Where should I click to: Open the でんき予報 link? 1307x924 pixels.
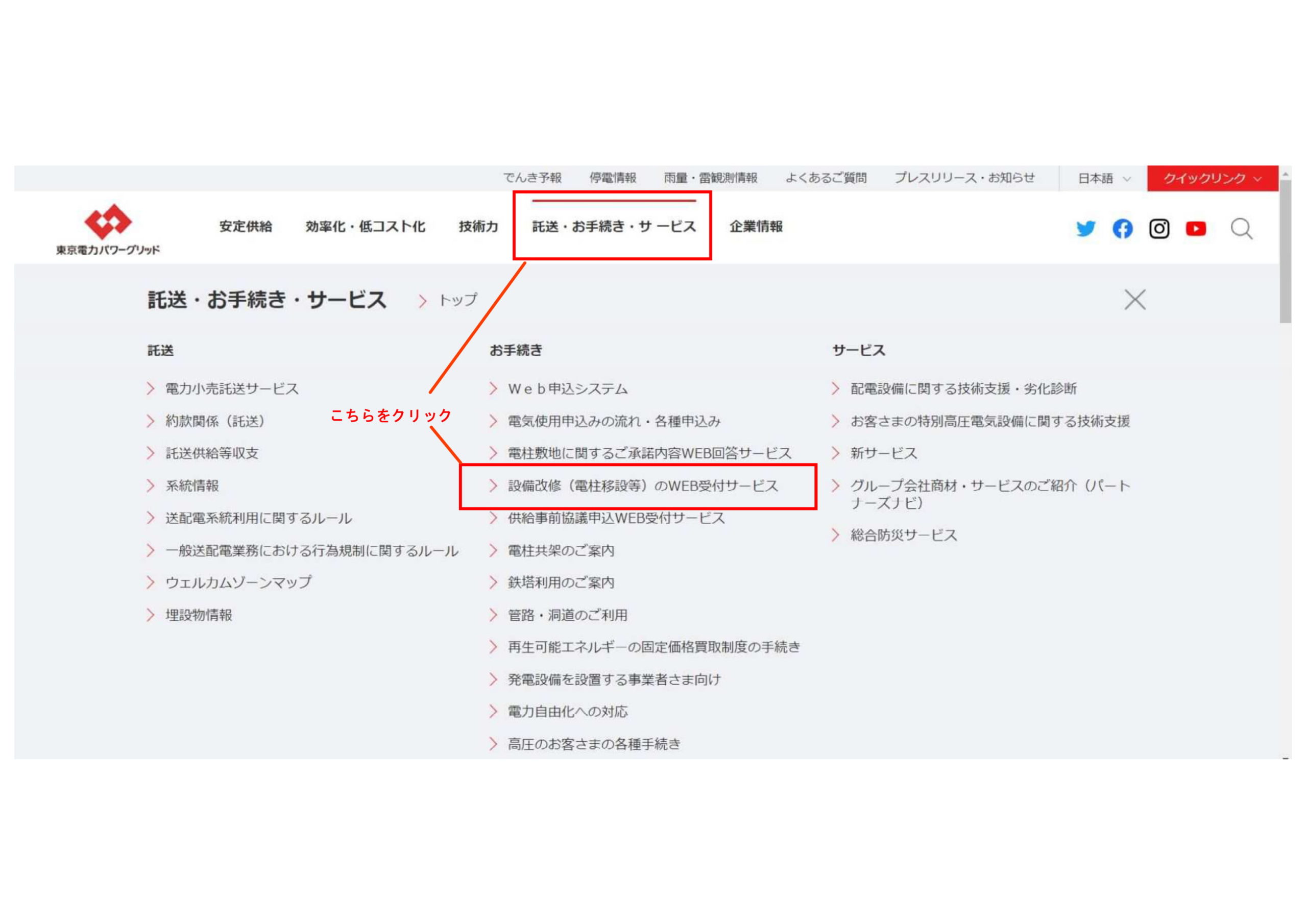click(x=533, y=178)
